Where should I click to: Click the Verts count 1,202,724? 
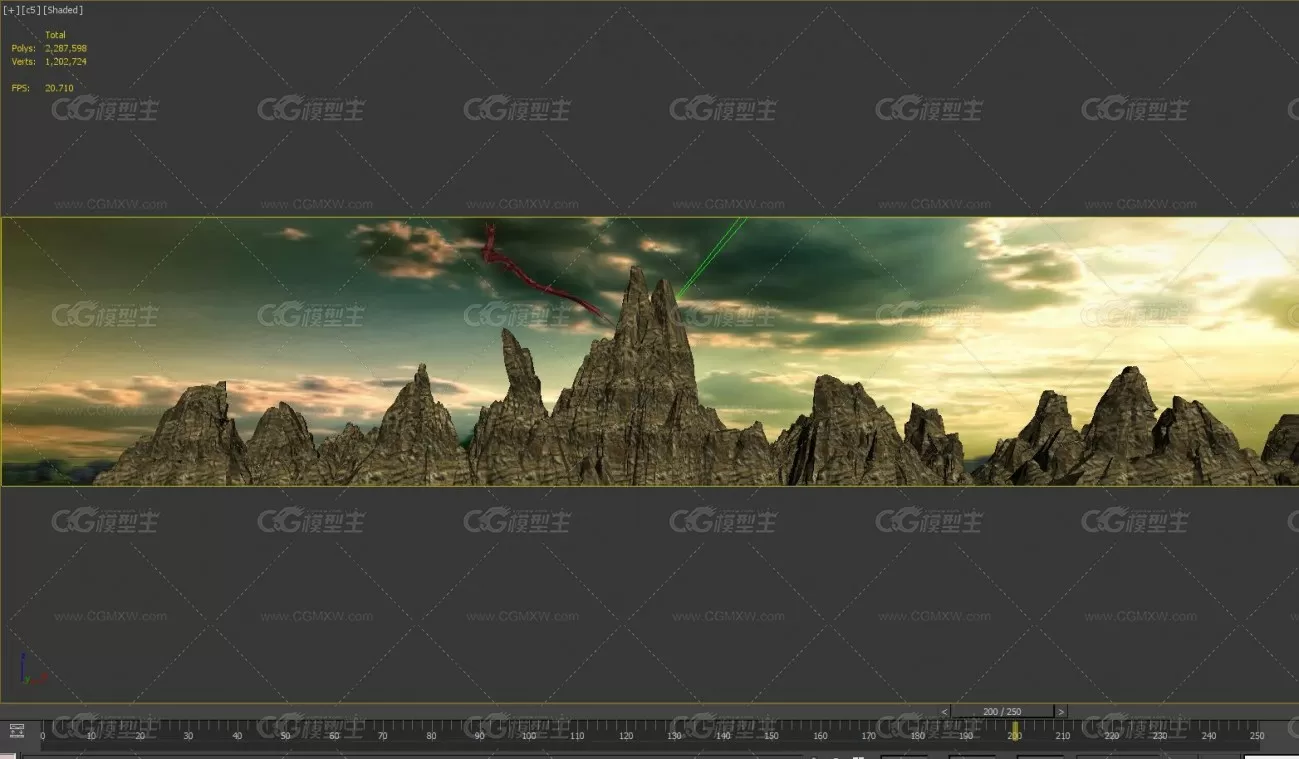(x=66, y=62)
